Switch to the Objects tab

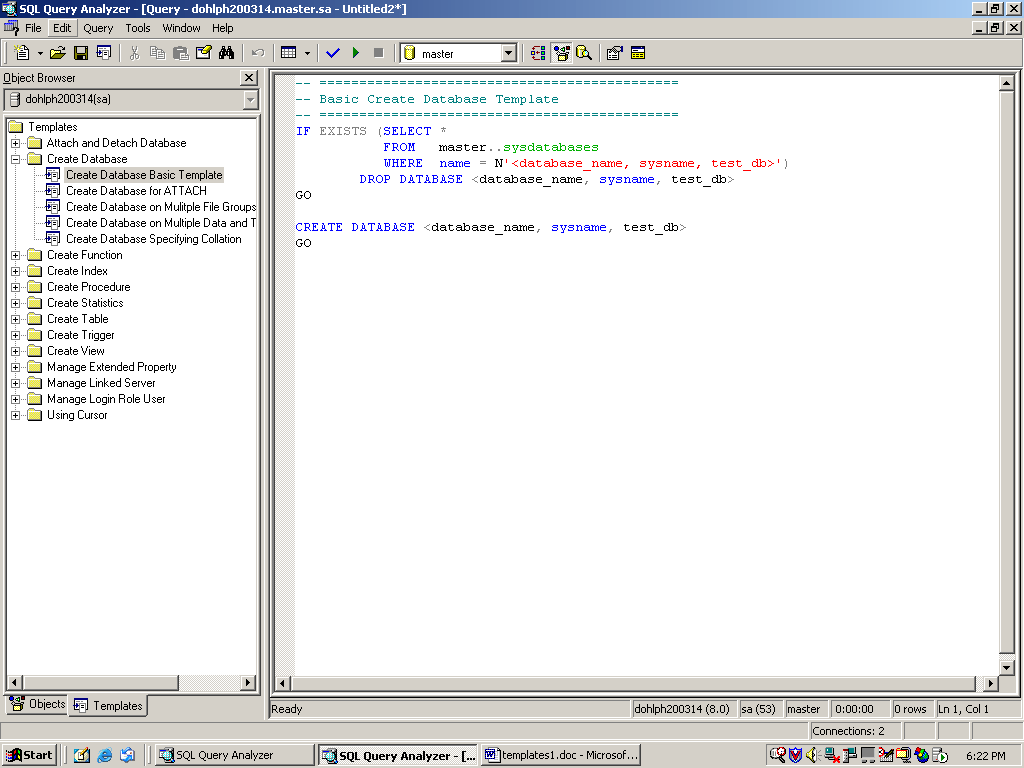(x=37, y=704)
